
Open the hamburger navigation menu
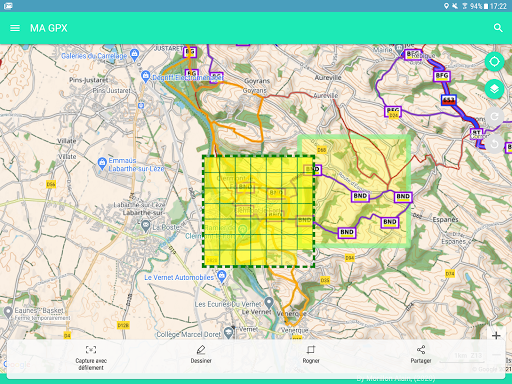pos(15,28)
